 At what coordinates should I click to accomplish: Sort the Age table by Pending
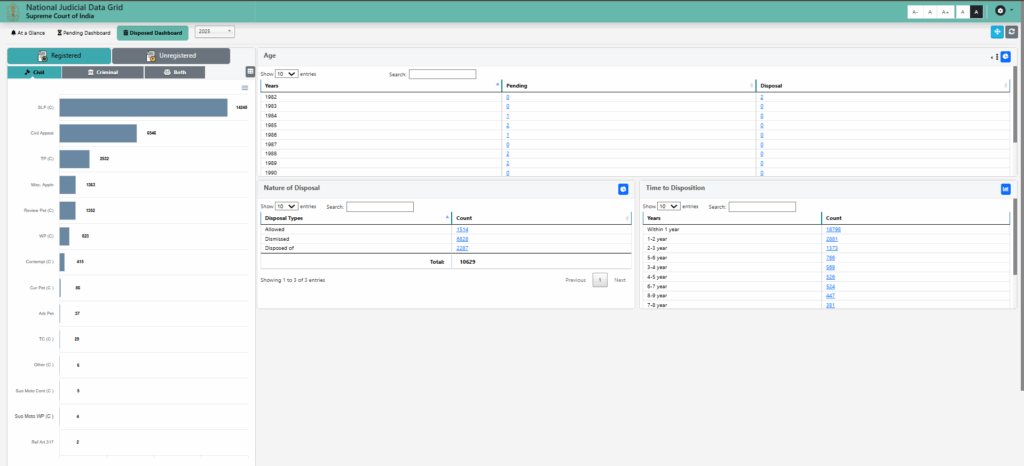click(629, 85)
